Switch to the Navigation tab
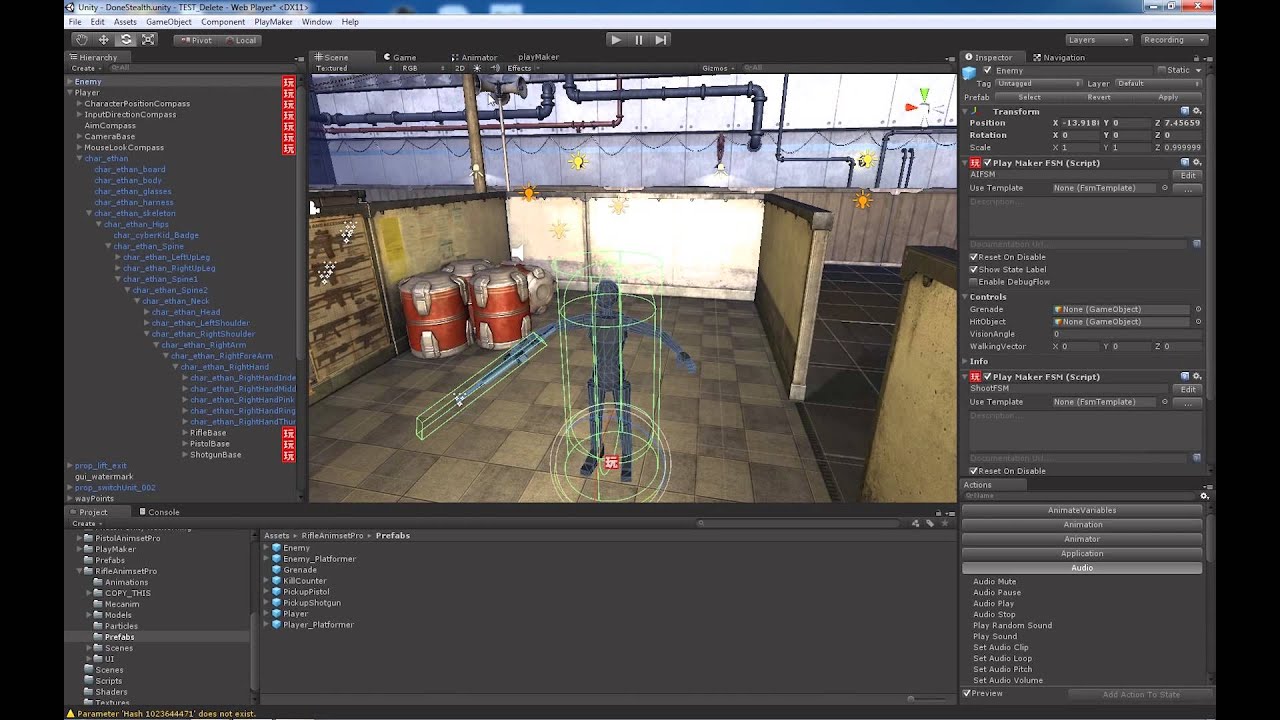This screenshot has width=1280, height=720. [x=1059, y=57]
